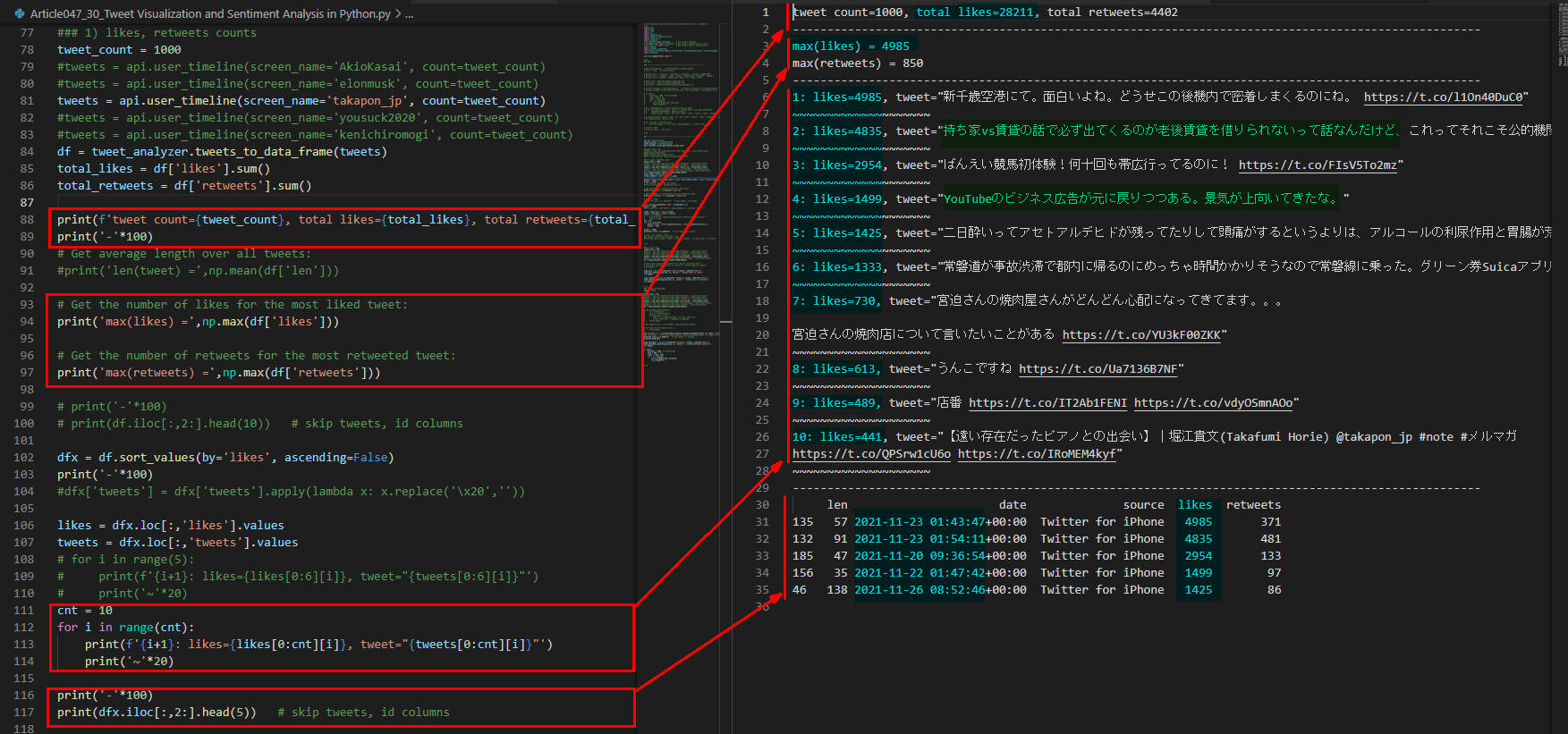The height and width of the screenshot is (734, 1568).
Task: Open link https://t.co/QPSrw1cU6o in output
Action: [871, 454]
